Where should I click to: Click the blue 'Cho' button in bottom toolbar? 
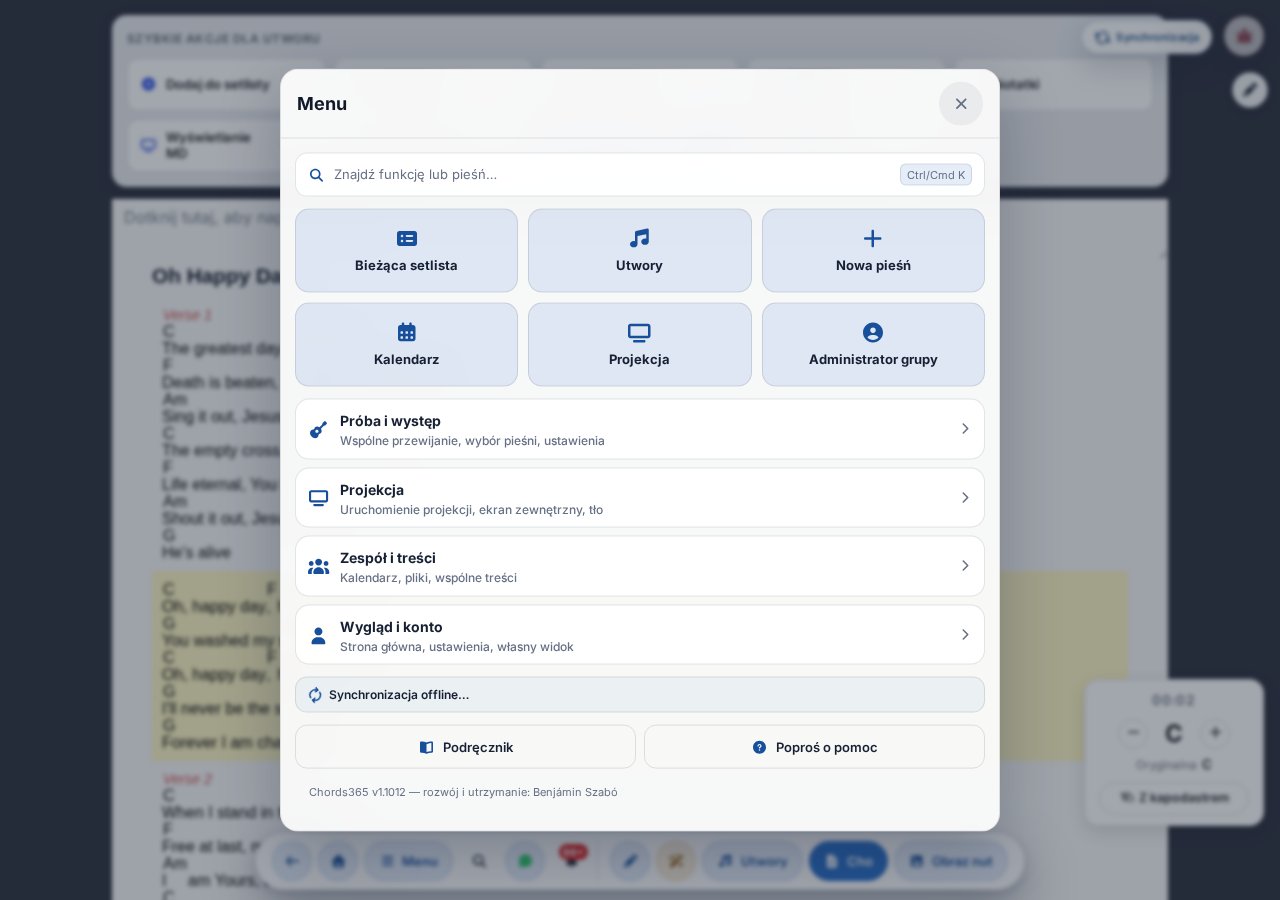click(848, 861)
